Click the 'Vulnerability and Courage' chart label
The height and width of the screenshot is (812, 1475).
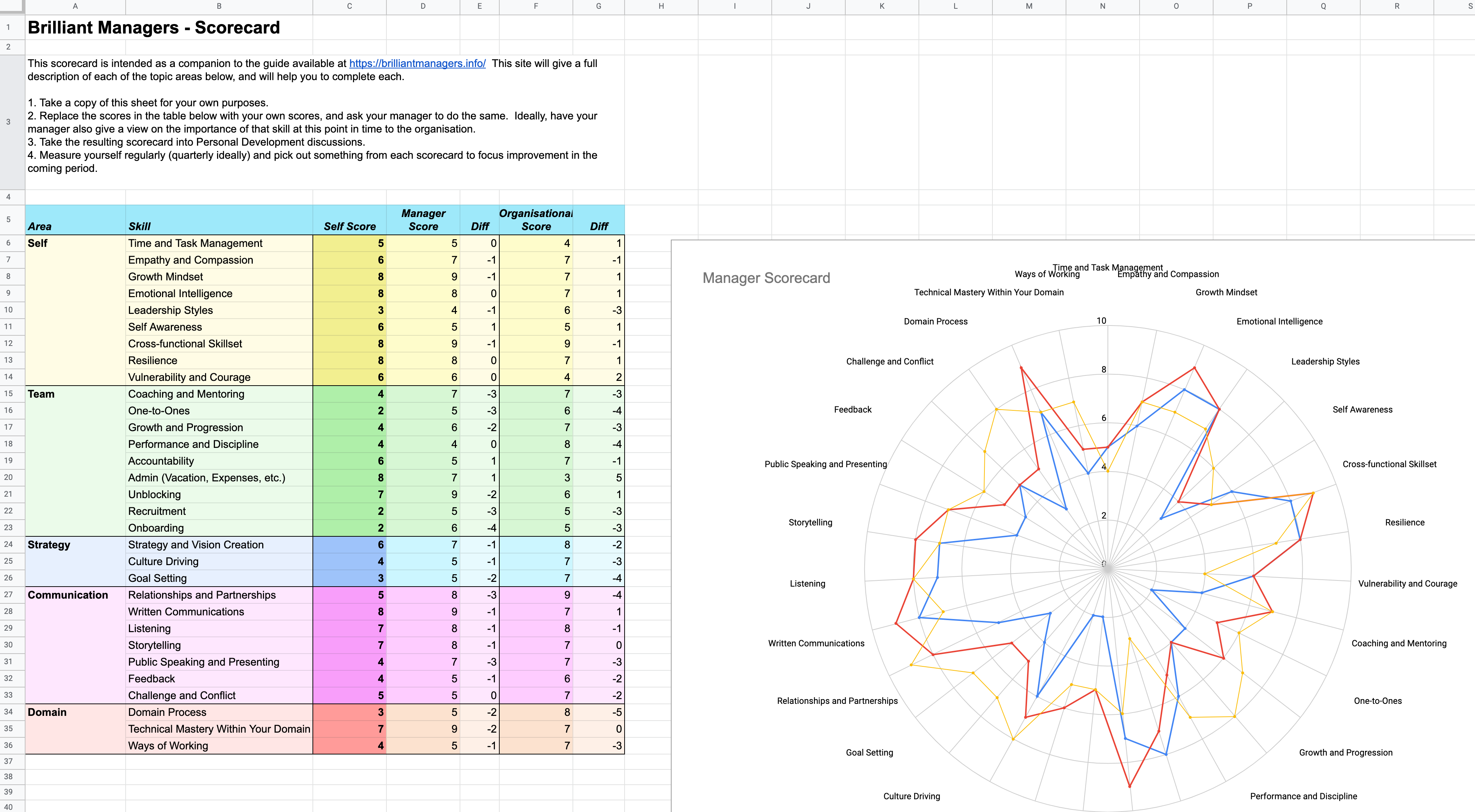1407,584
